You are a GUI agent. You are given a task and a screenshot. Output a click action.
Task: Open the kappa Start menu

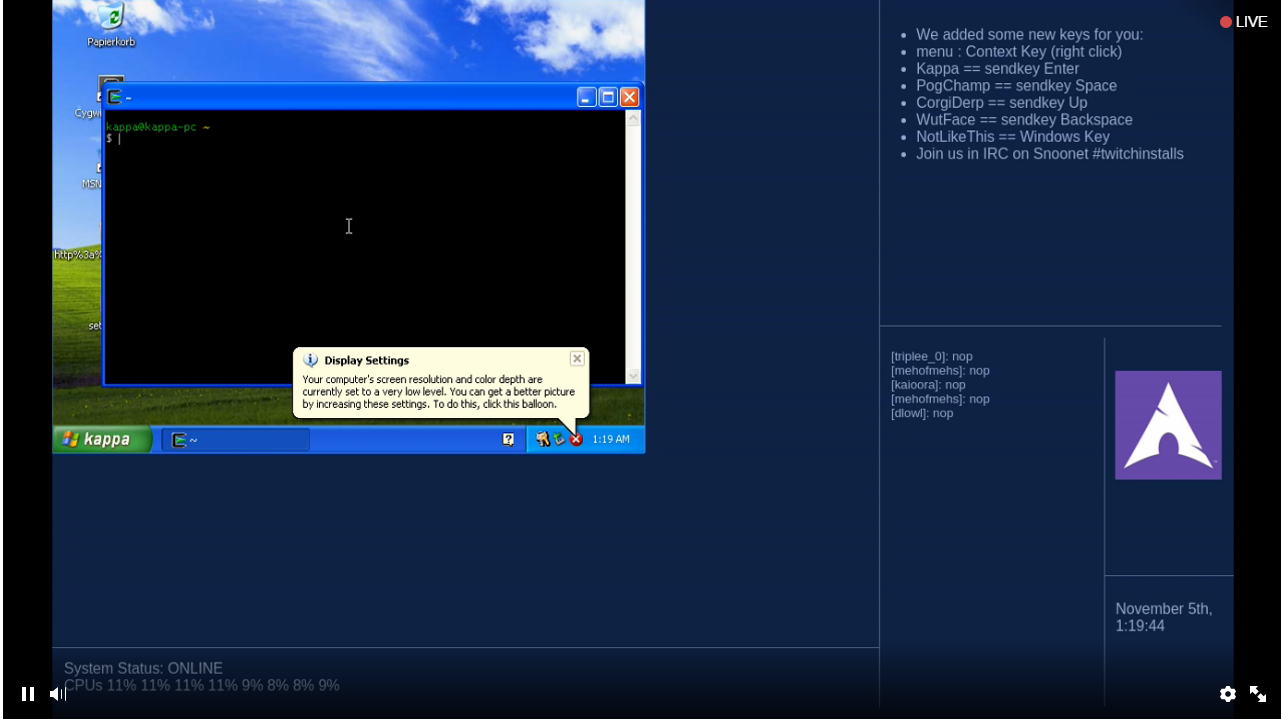100,438
